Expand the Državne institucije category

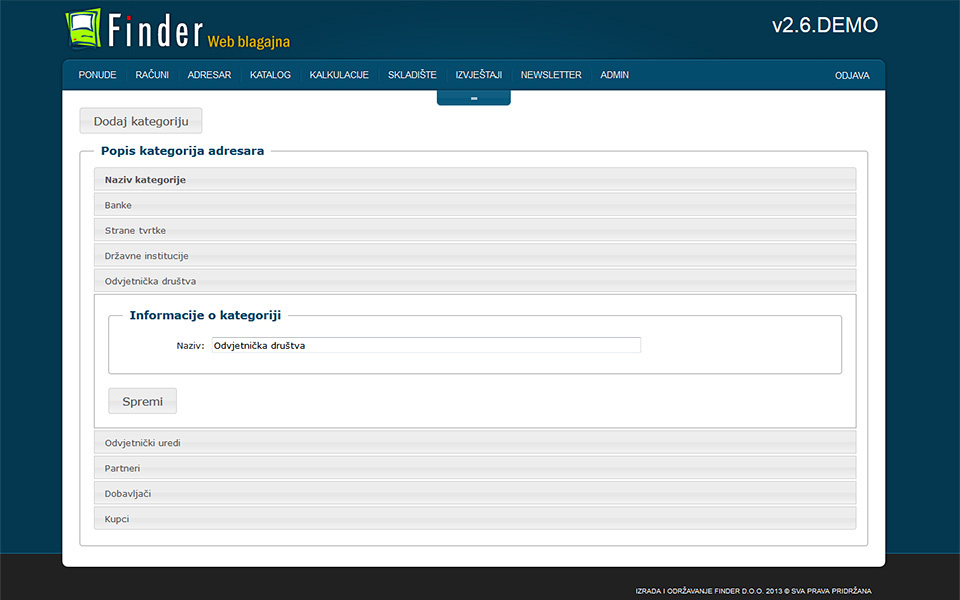pyautogui.click(x=475, y=256)
